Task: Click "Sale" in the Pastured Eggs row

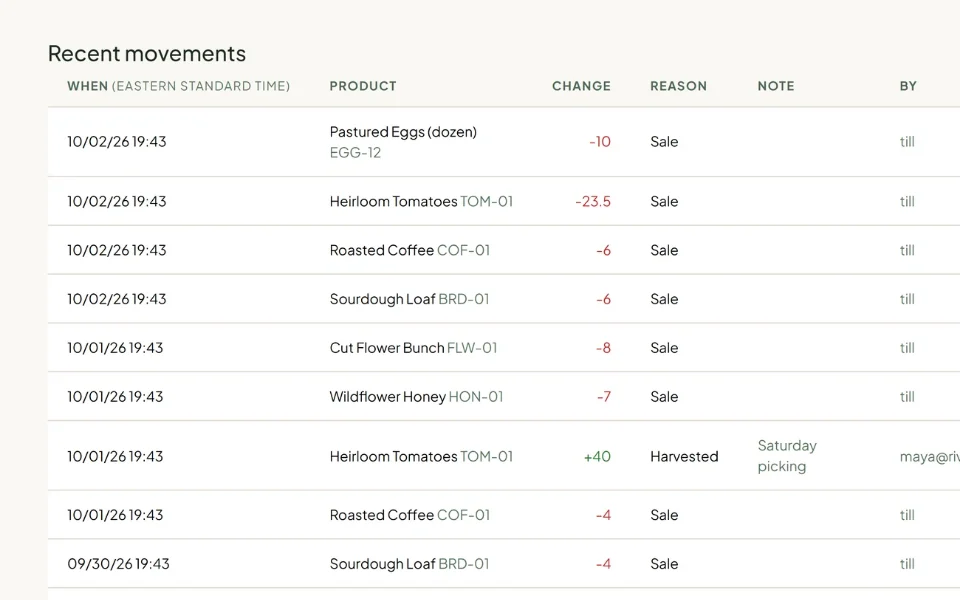Action: (664, 142)
